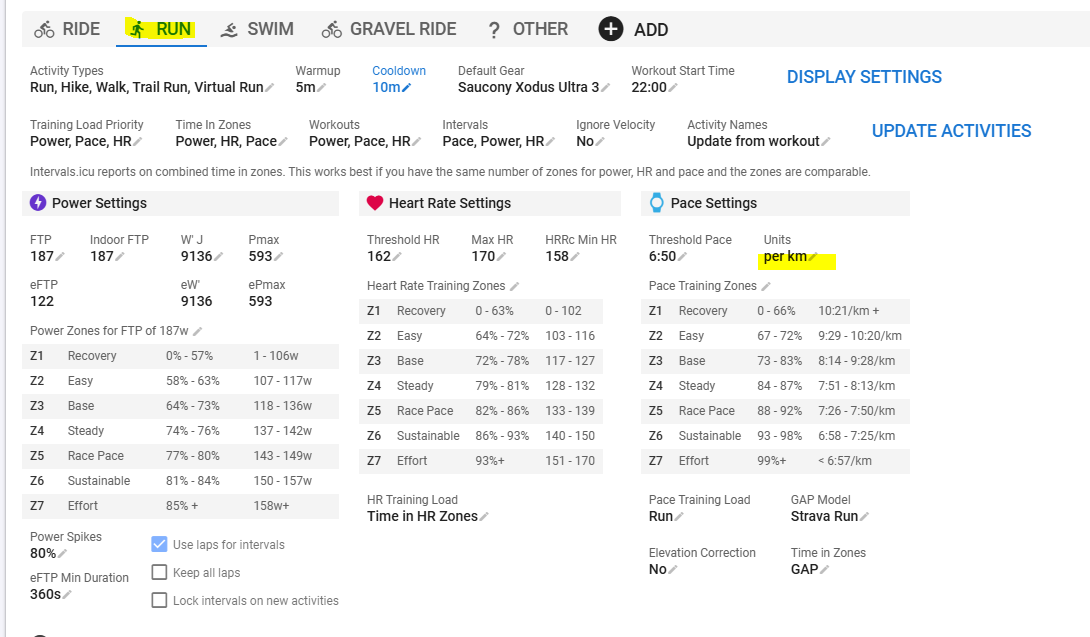Open DISPLAY SETTINGS
Screen dimensions: 1090x637
pyautogui.click(x=864, y=76)
